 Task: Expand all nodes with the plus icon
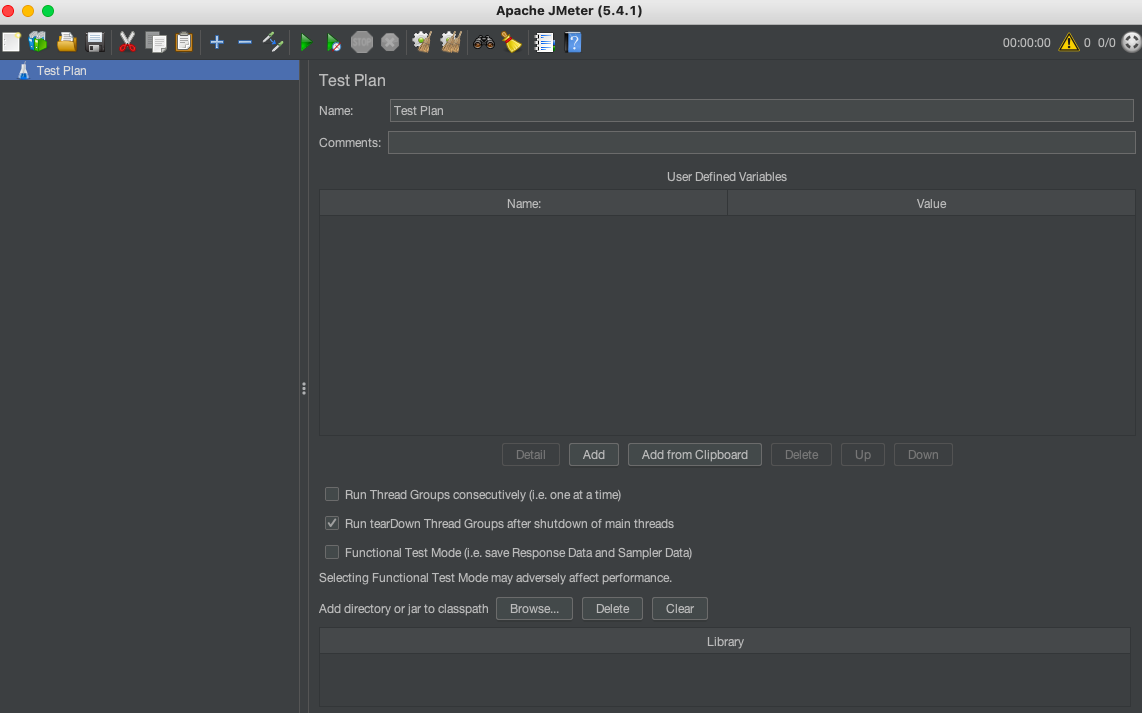pyautogui.click(x=216, y=42)
